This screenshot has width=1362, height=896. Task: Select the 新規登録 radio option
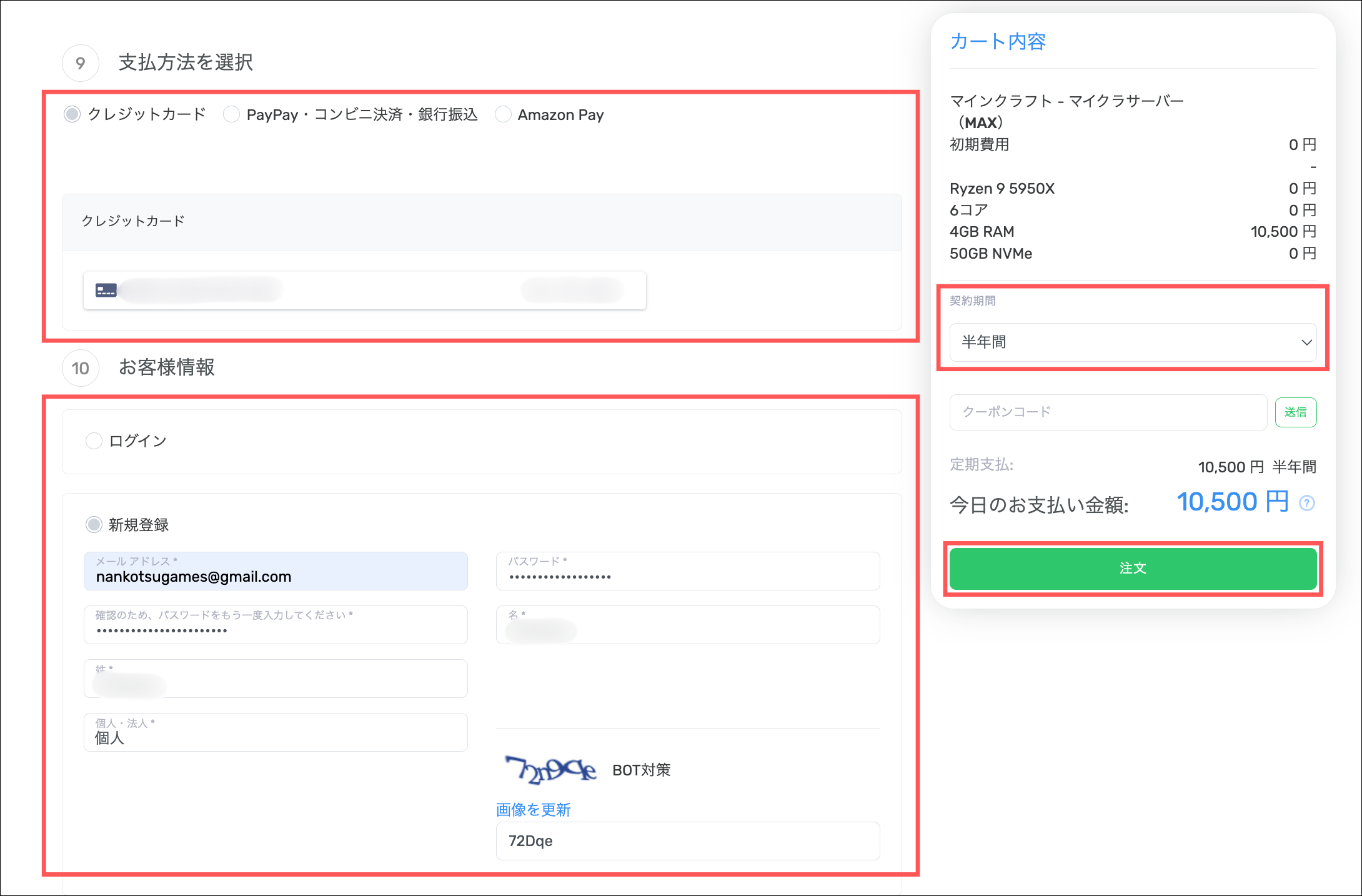point(94,525)
